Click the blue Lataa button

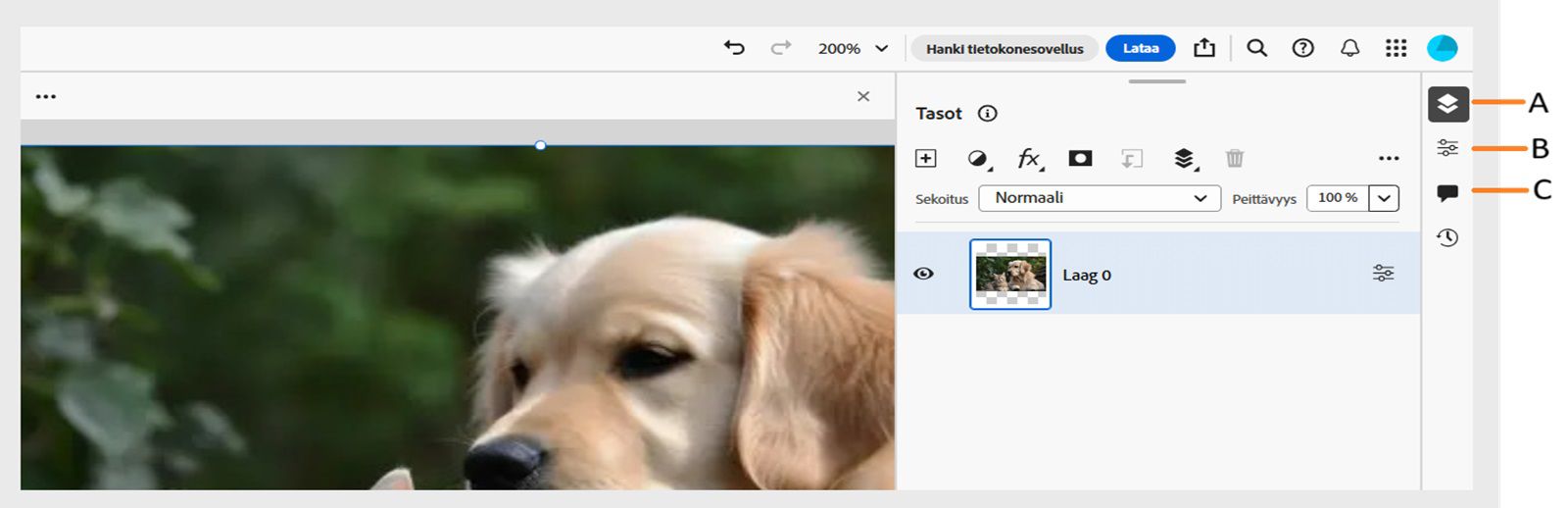coord(1140,48)
